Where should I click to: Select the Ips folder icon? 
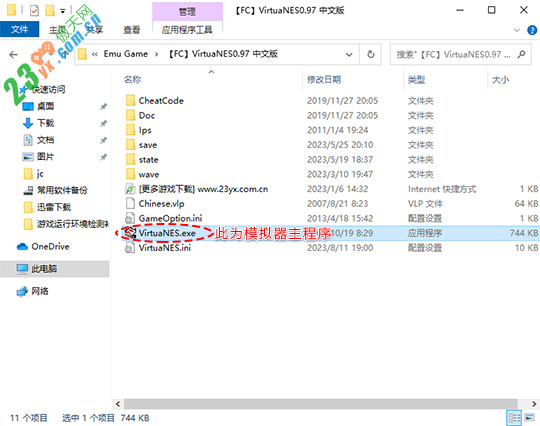coord(131,130)
